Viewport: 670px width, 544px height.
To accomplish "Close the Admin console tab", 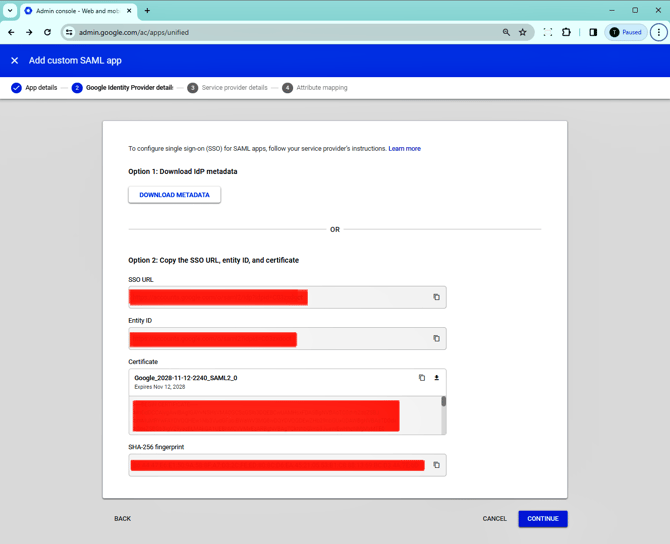I will click(x=129, y=11).
